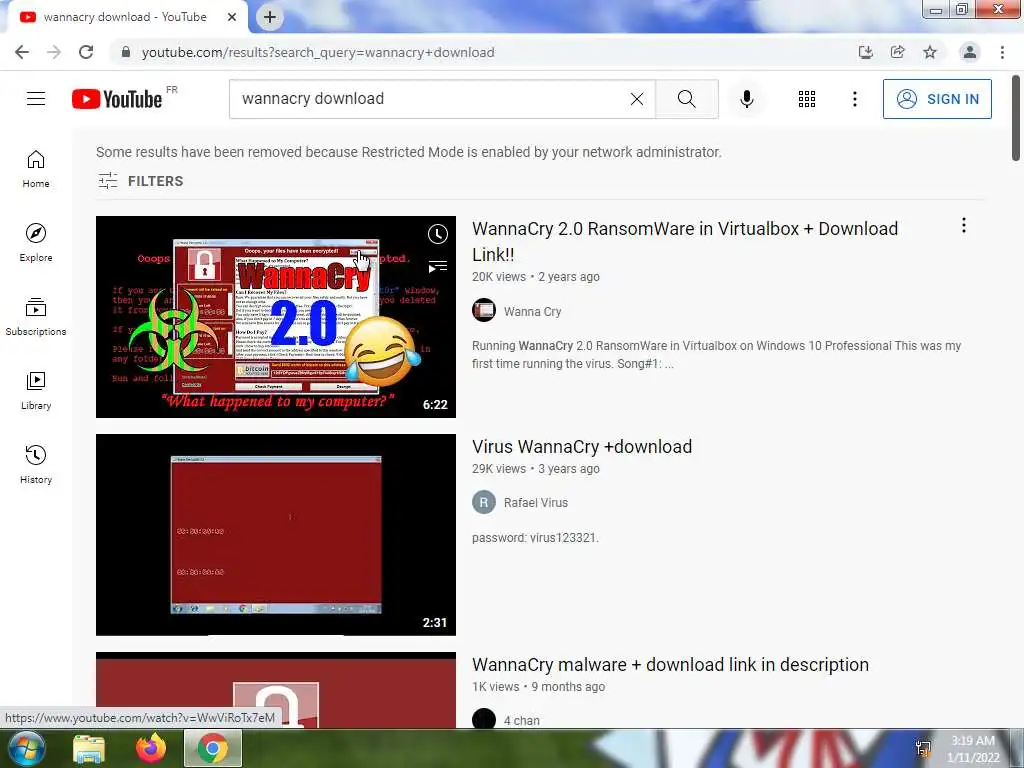Image resolution: width=1024 pixels, height=768 pixels.
Task: Add WannaCry 2.0 video to queue icon
Action: coord(438,266)
